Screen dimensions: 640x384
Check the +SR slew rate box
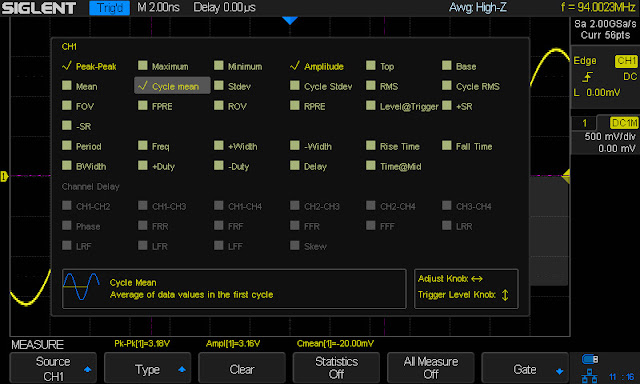447,105
